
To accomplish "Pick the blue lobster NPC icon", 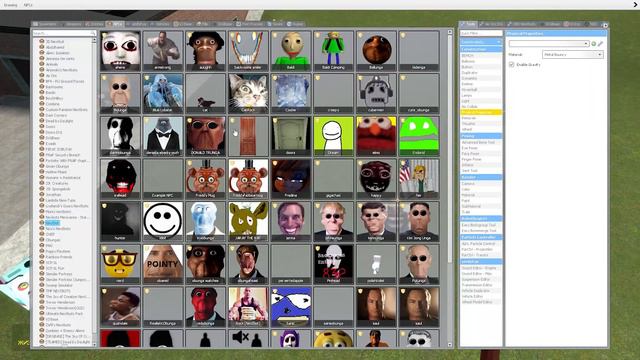I will (162, 93).
